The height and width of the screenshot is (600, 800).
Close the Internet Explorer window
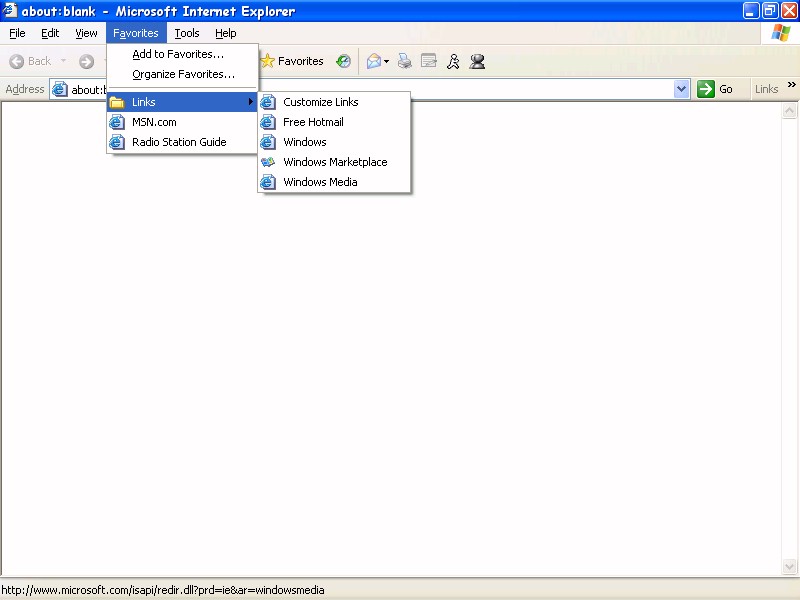[789, 11]
